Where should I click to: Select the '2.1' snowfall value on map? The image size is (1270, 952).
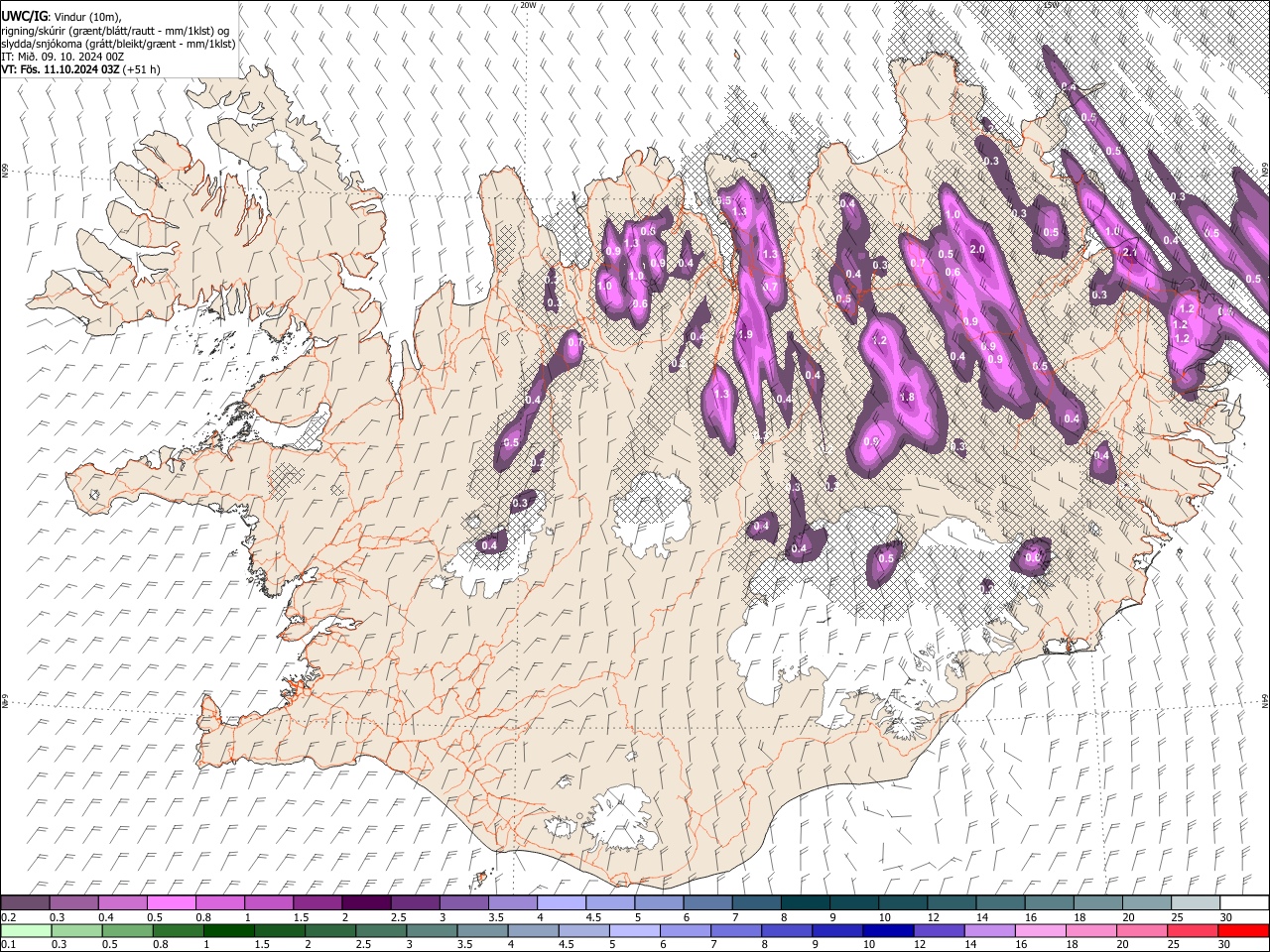[x=1129, y=253]
